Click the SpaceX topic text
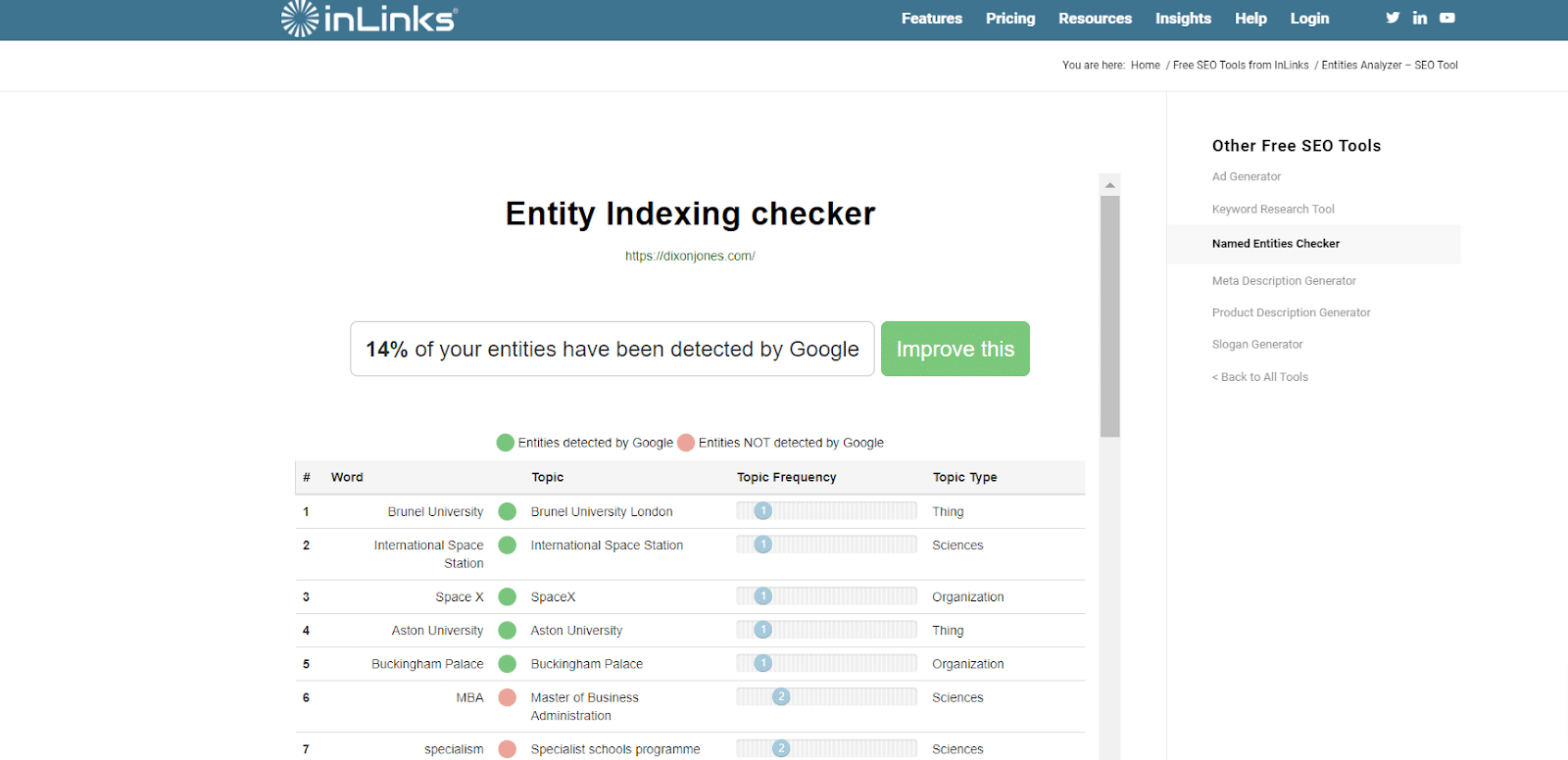 553,596
